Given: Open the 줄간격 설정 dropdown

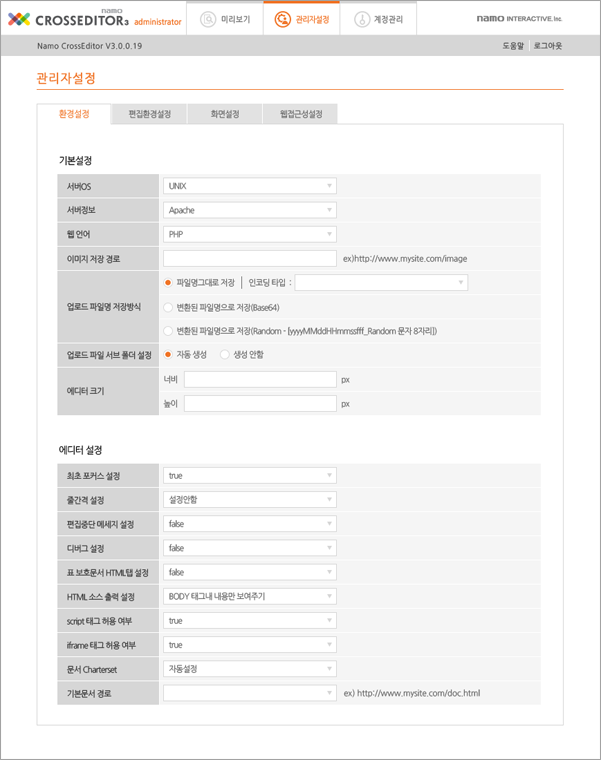Looking at the screenshot, I should pos(250,500).
